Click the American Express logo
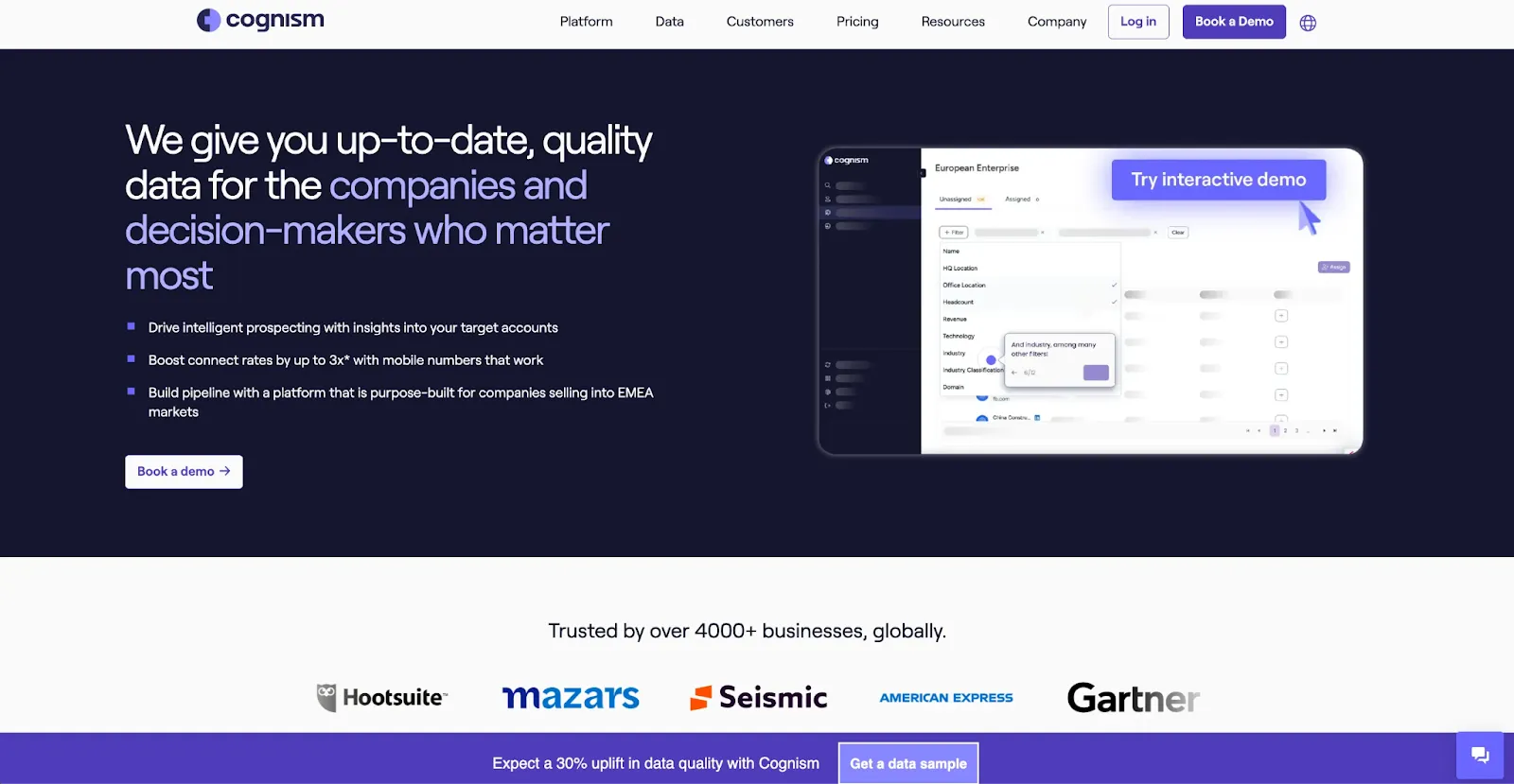 point(946,698)
